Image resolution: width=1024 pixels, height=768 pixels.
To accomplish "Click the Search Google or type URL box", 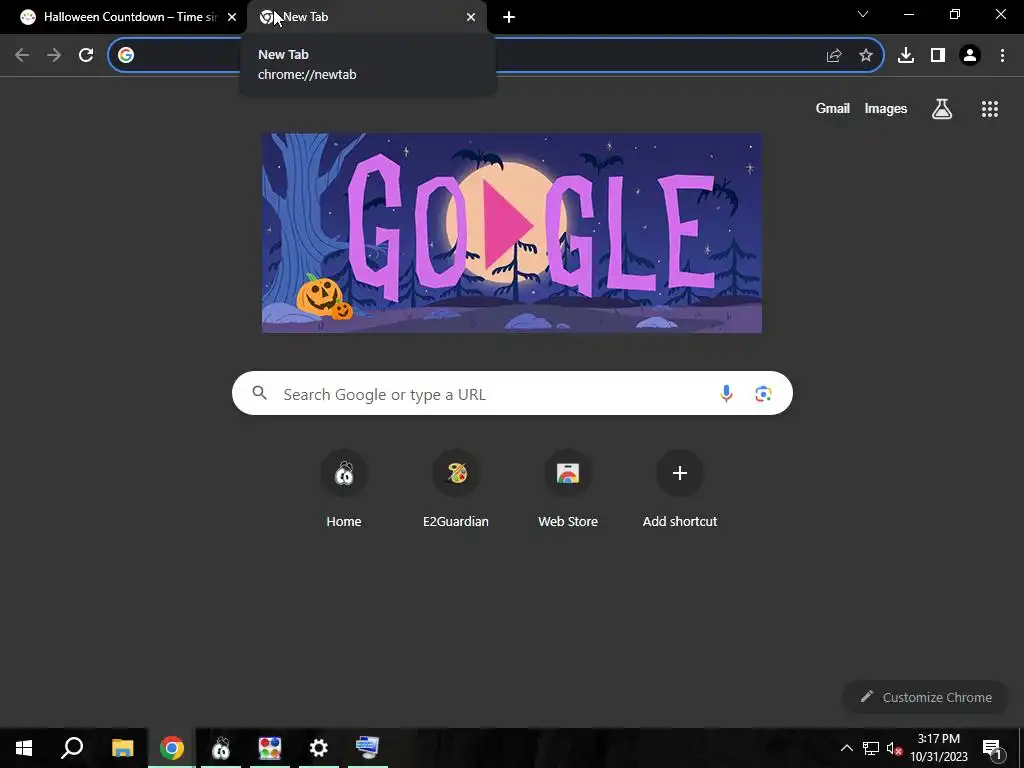I will pyautogui.click(x=512, y=393).
